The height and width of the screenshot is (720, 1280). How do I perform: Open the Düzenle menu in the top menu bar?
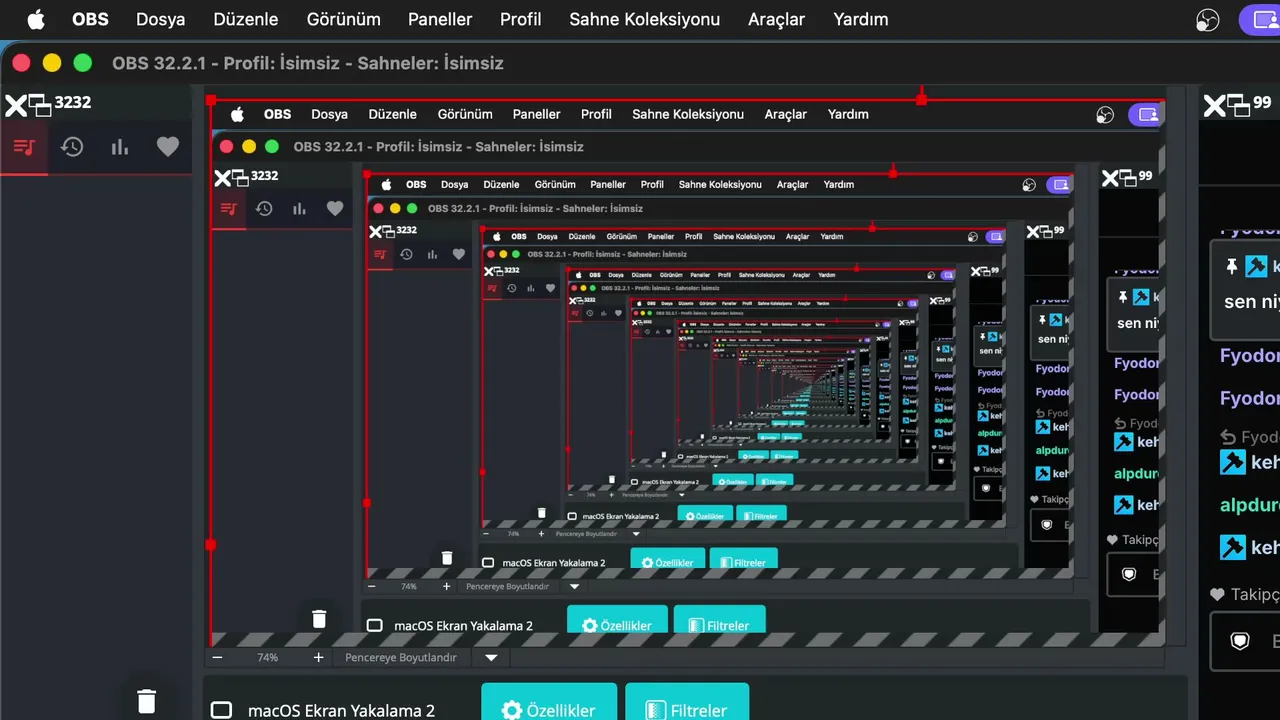pyautogui.click(x=246, y=19)
